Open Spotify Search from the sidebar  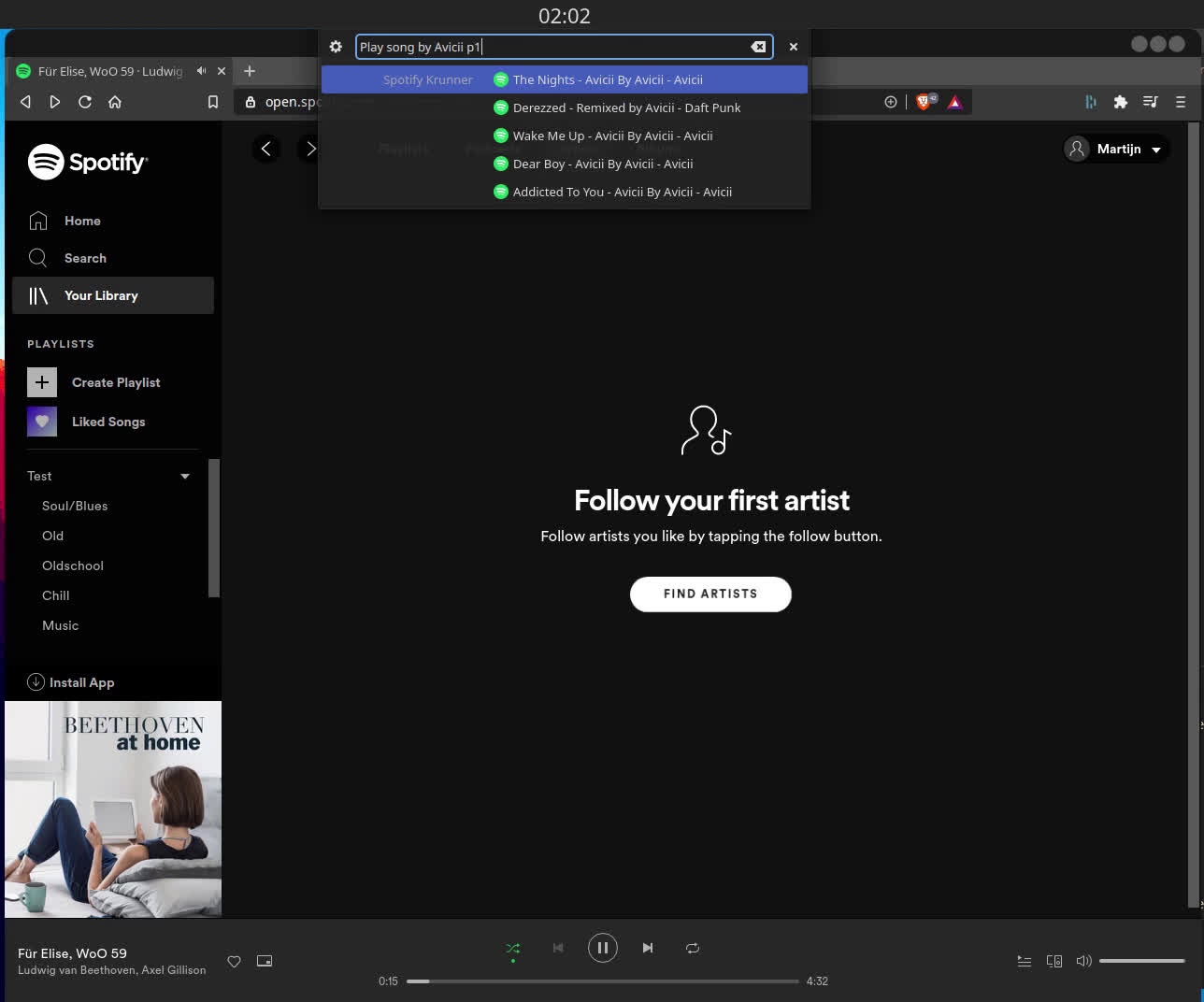coord(84,258)
